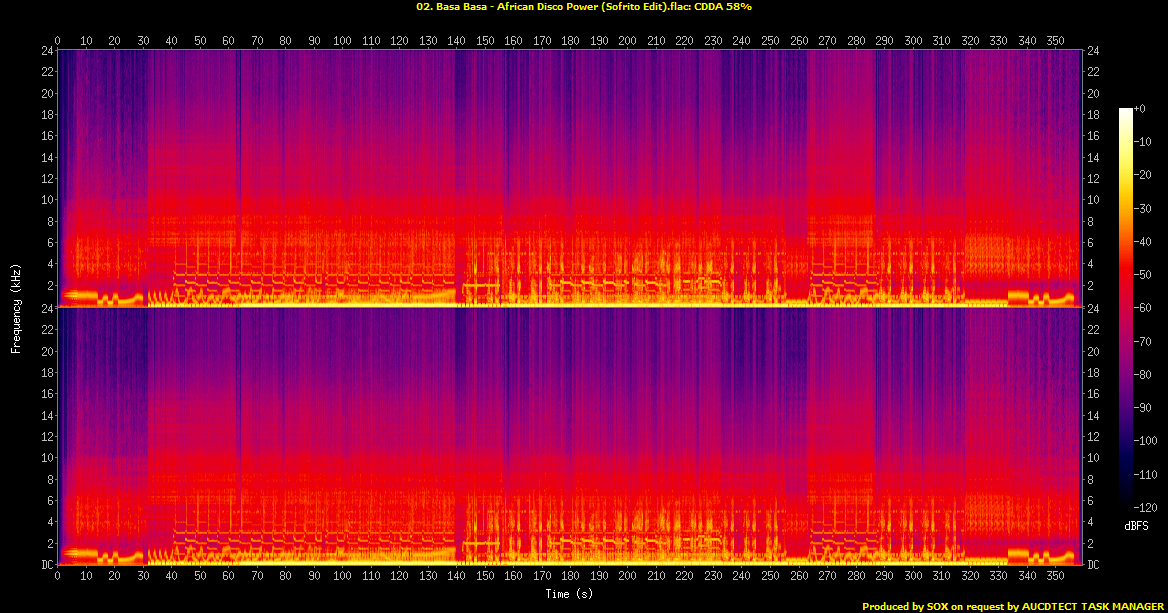Viewport: 1168px width, 613px height.
Task: Select the '-100' level on the dBFS scale
Action: 1146,441
